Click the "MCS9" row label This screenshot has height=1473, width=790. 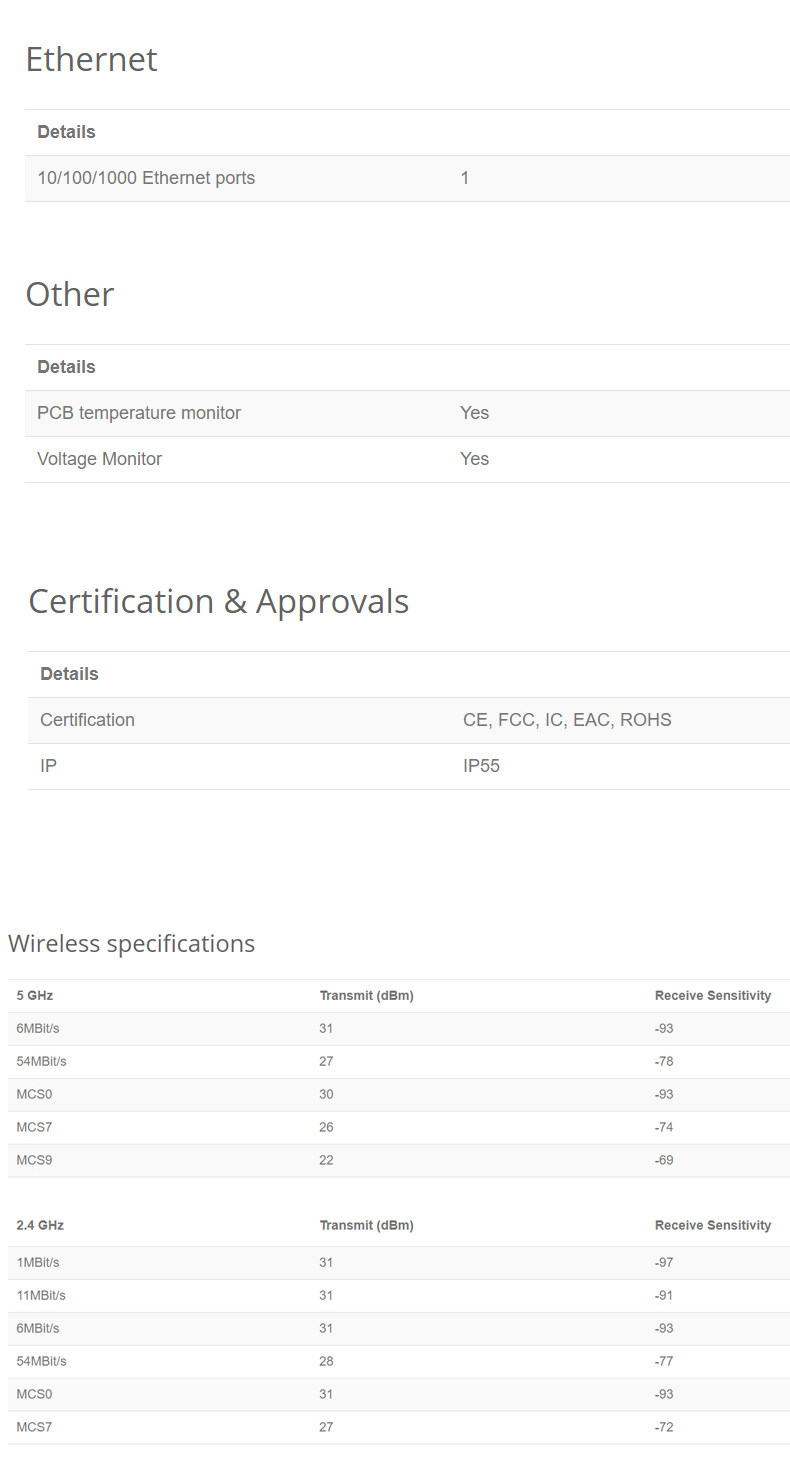click(34, 1161)
